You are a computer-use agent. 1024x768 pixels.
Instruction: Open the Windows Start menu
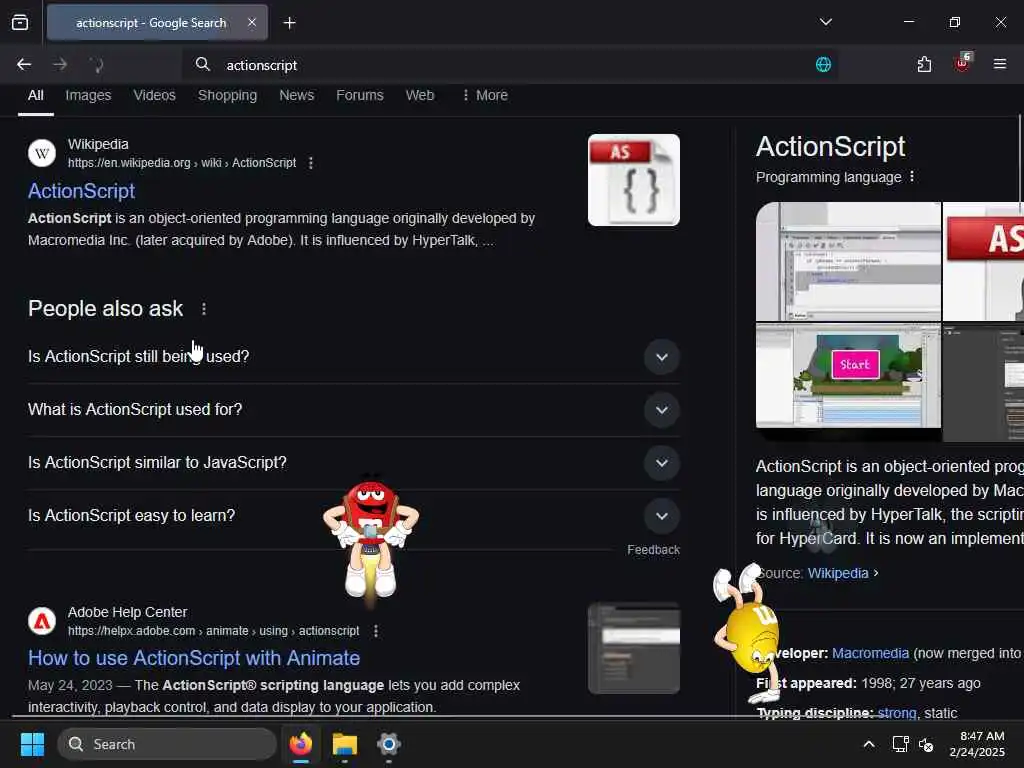tap(32, 744)
